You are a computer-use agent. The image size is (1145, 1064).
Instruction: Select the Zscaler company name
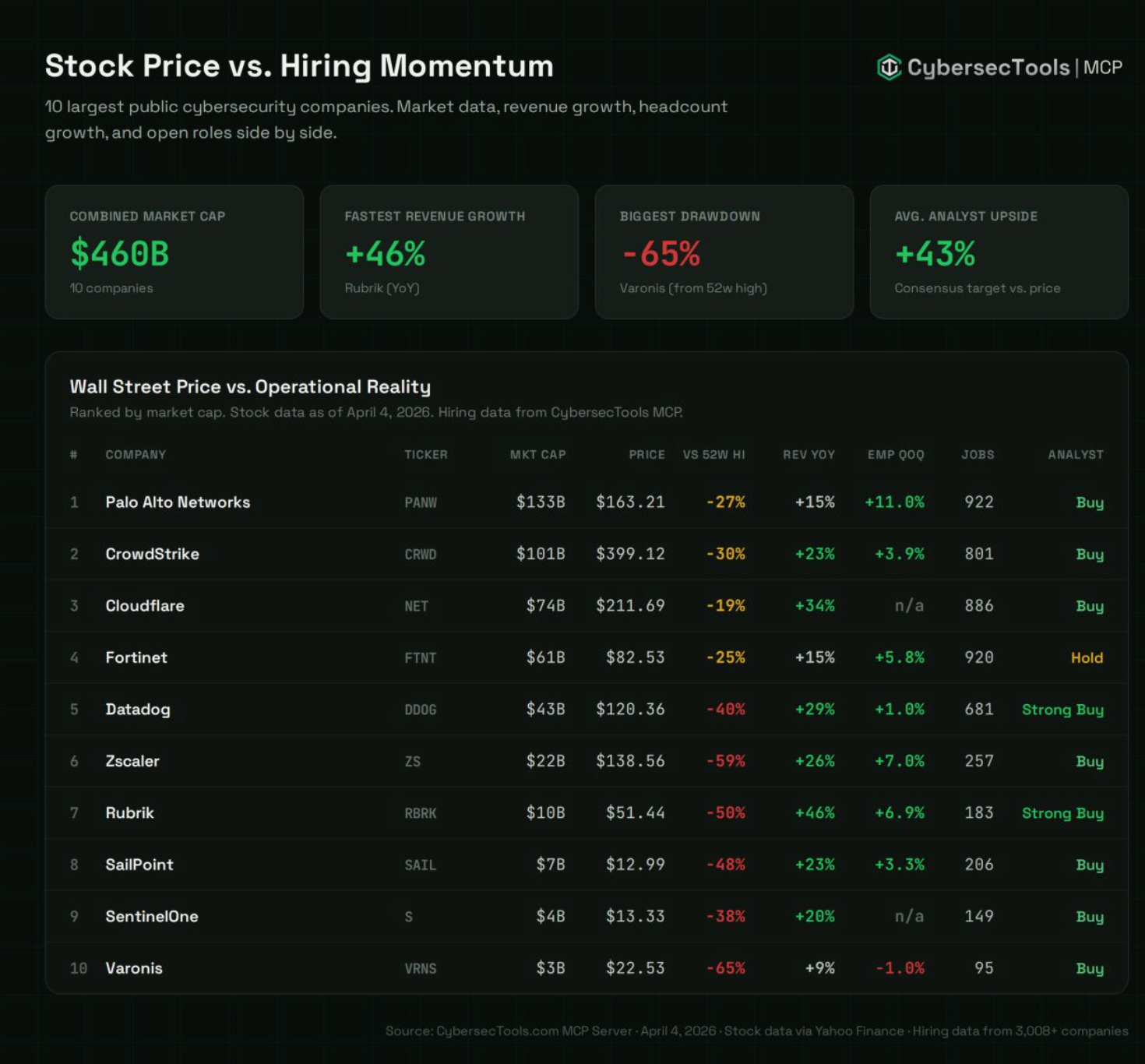[x=132, y=761]
